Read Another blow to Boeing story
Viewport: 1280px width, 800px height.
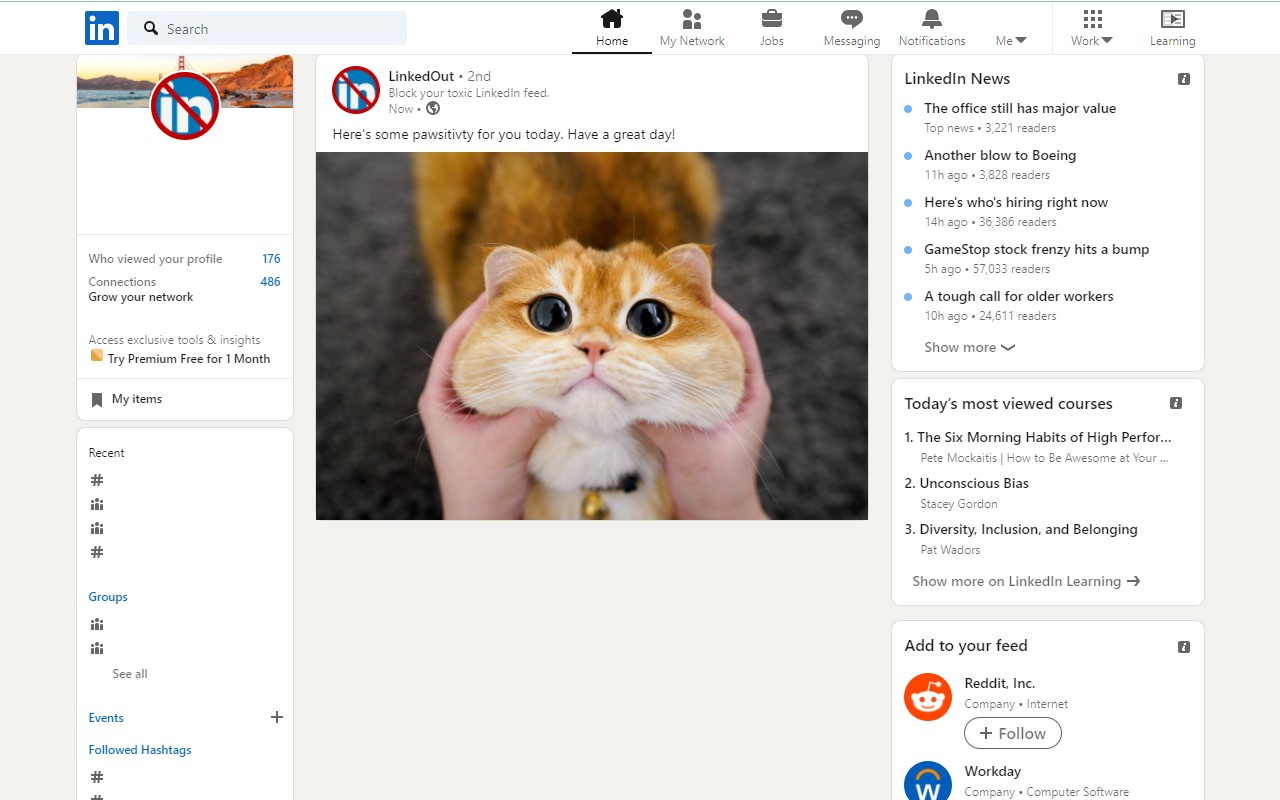pyautogui.click(x=1000, y=155)
